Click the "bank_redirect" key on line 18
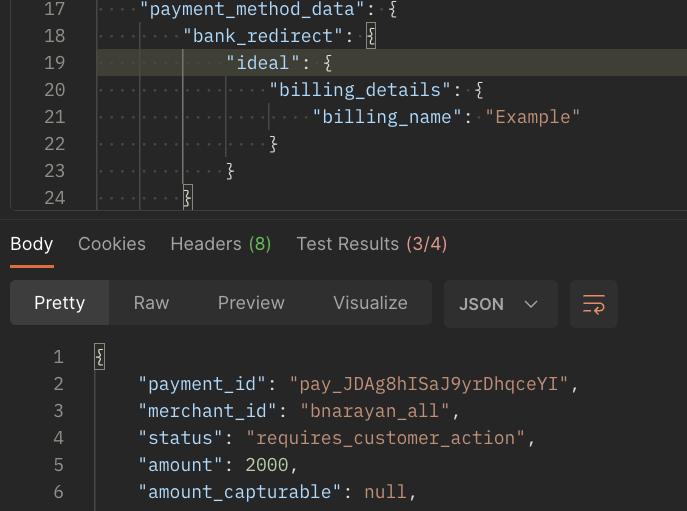This screenshot has width=687, height=511. tap(262, 36)
